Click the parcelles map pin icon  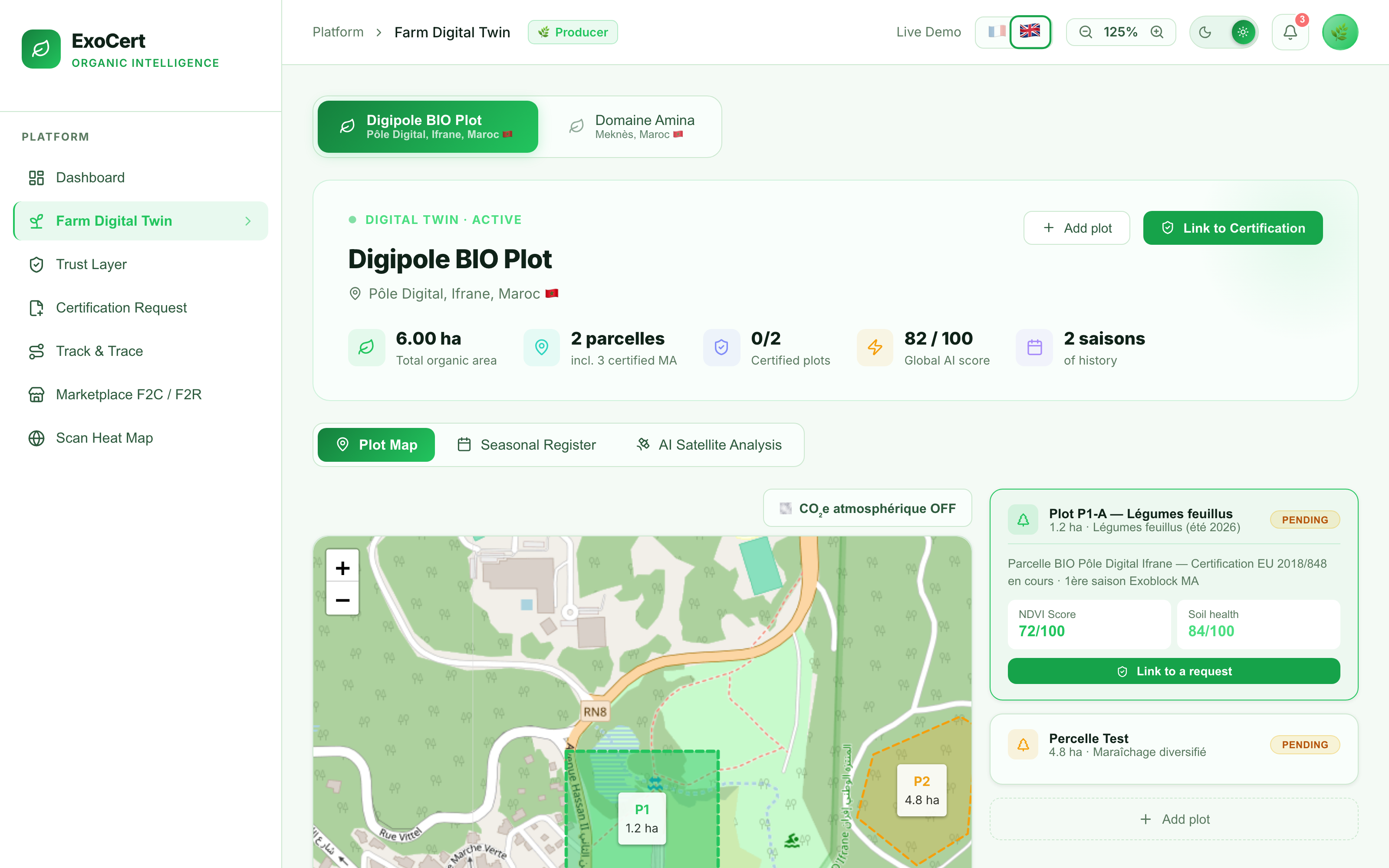541,347
